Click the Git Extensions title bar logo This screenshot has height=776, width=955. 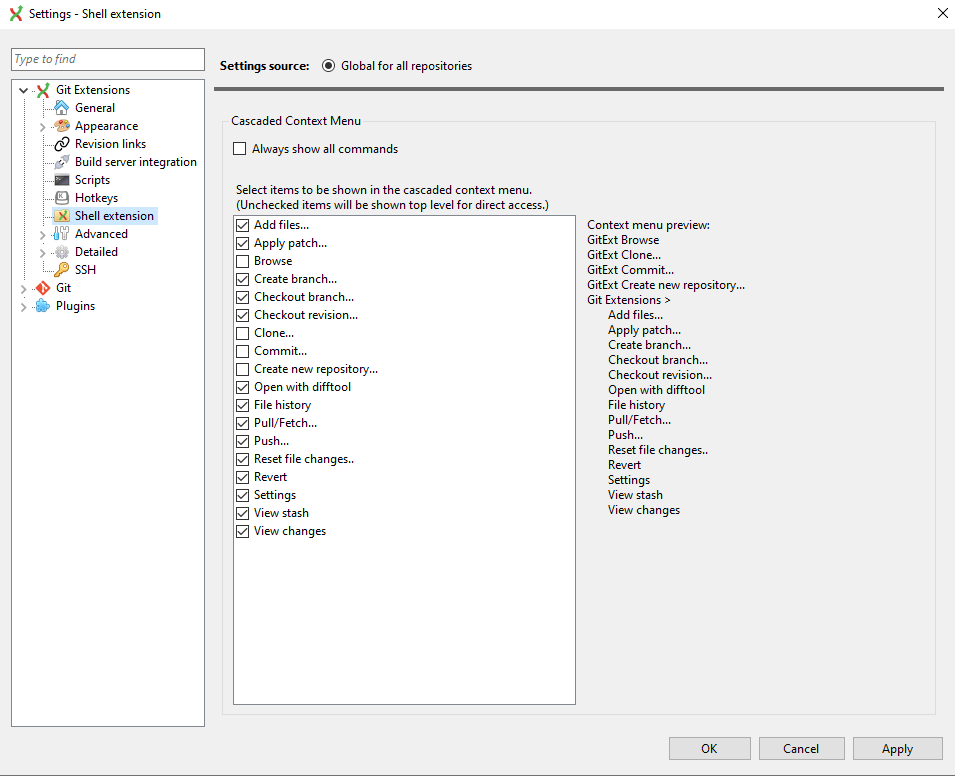pyautogui.click(x=16, y=13)
